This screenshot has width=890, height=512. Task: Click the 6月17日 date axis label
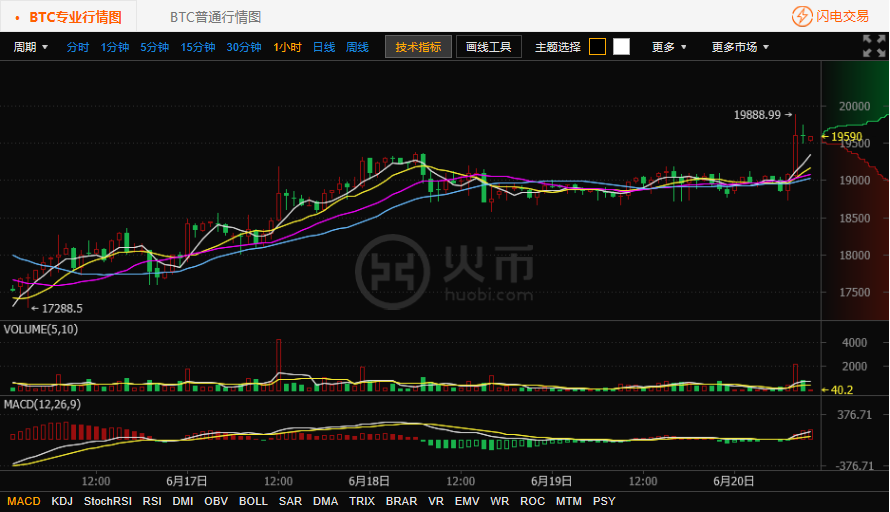click(187, 481)
